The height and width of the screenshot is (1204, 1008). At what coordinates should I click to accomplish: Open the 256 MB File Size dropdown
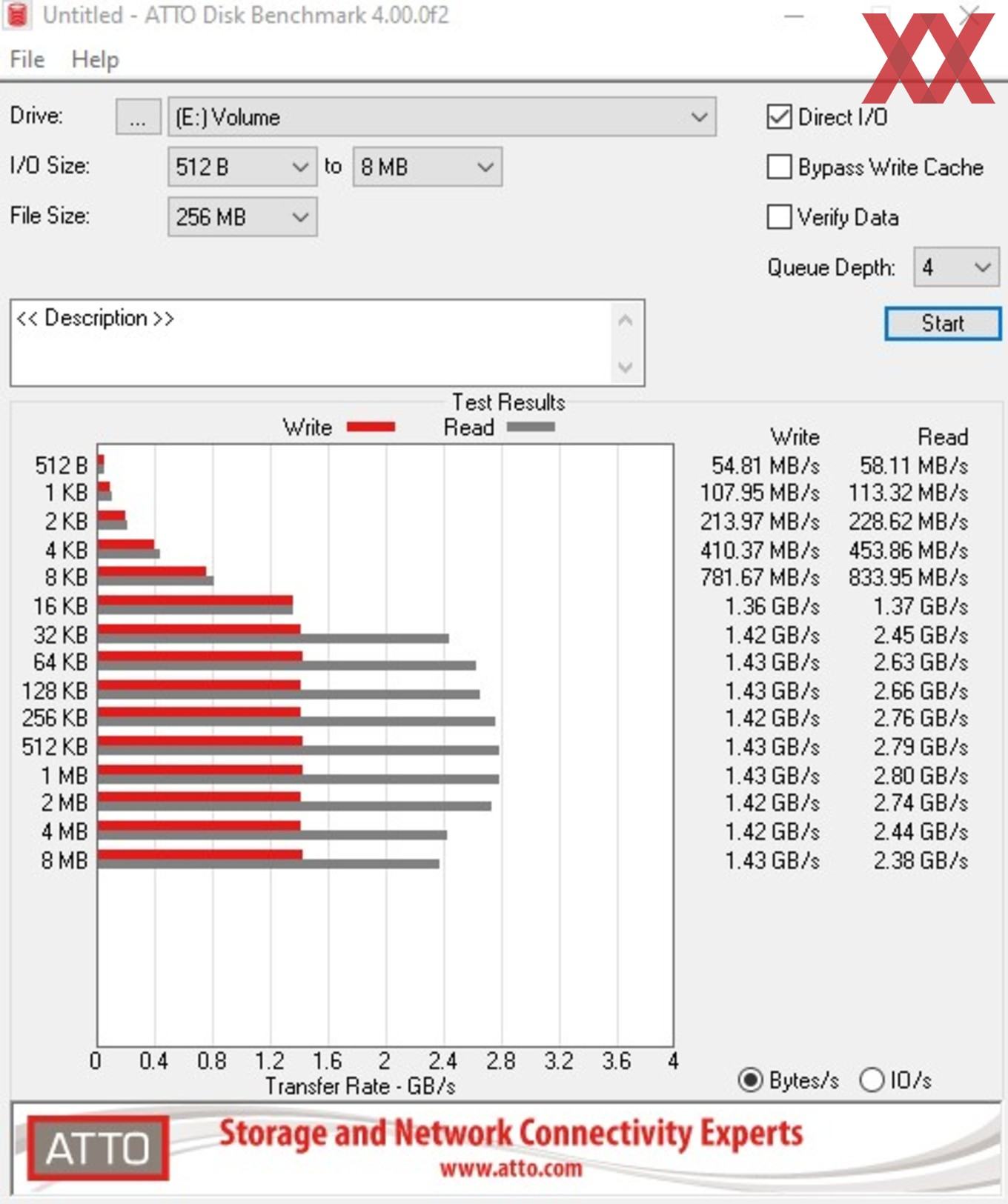[x=242, y=217]
